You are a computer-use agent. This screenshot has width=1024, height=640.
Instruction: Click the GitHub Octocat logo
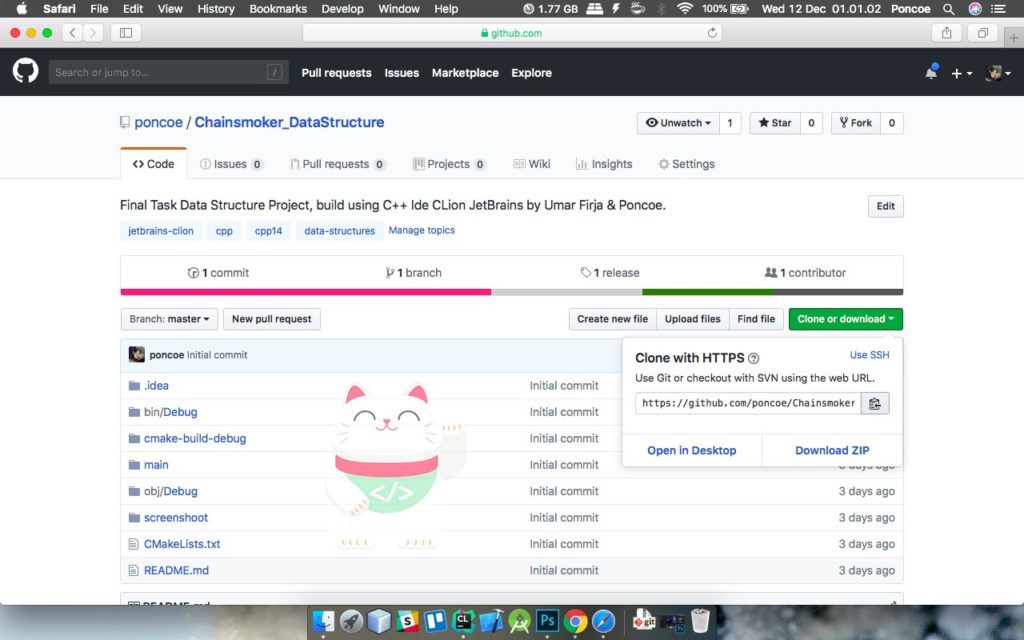click(x=25, y=71)
